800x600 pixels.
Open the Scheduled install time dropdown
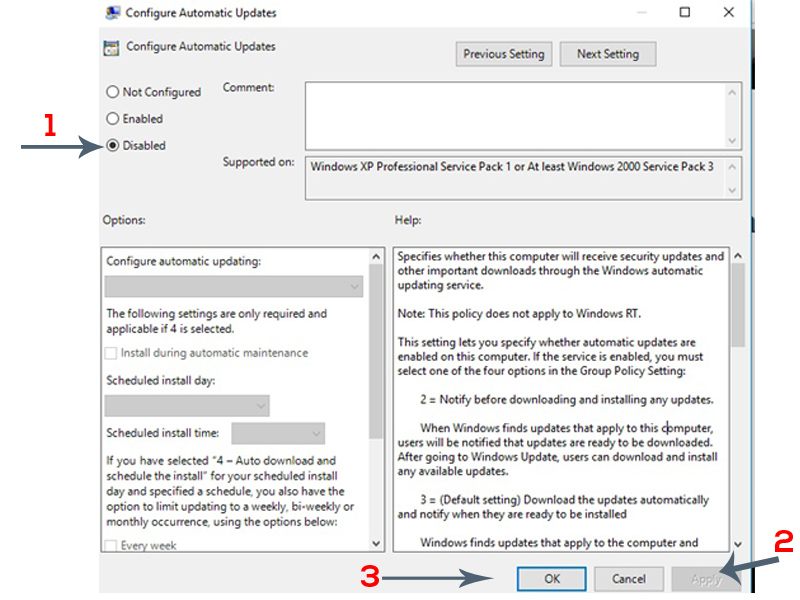(278, 434)
